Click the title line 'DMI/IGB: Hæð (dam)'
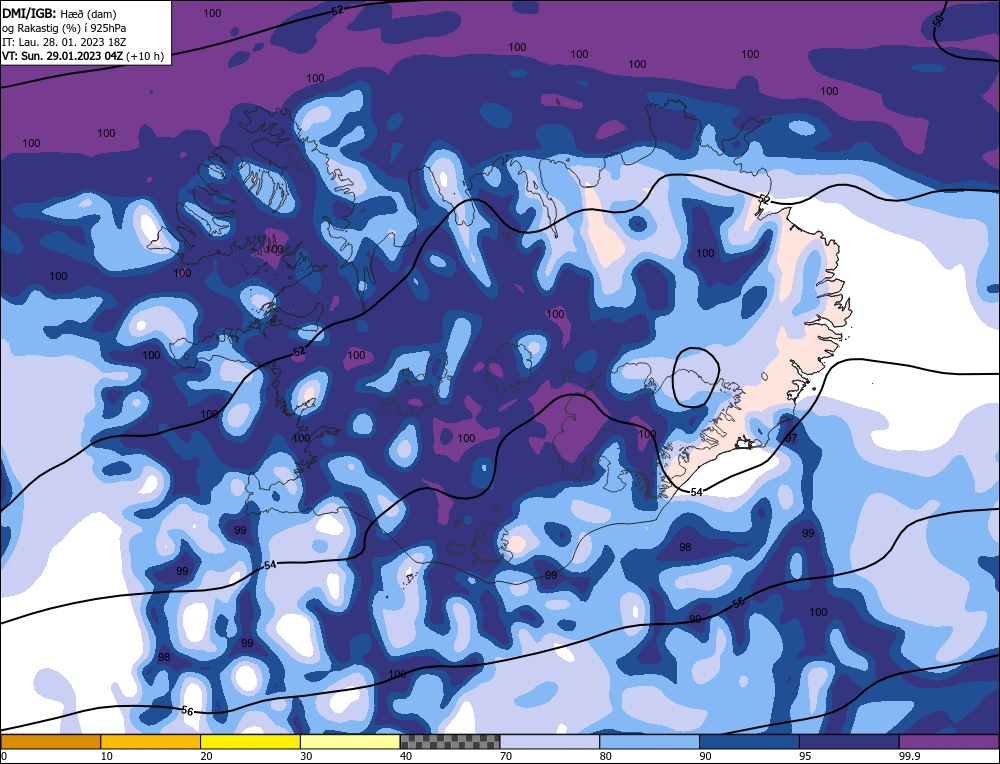This screenshot has width=1000, height=764. [x=59, y=13]
